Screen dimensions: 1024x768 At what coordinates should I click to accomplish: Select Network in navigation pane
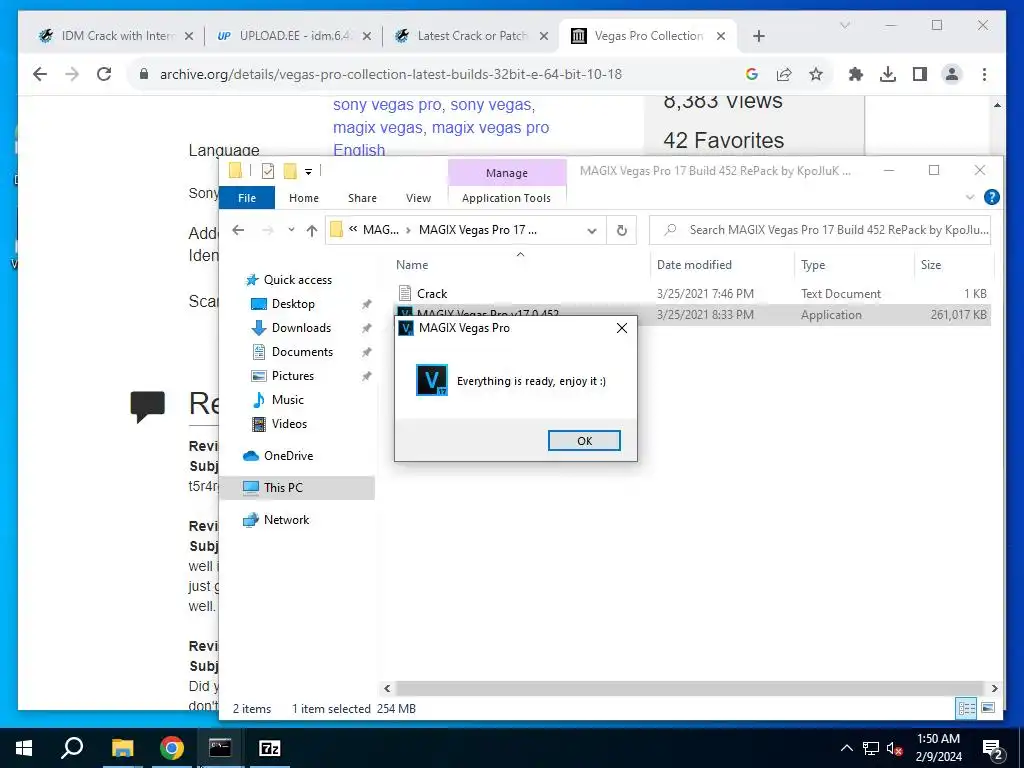[286, 520]
